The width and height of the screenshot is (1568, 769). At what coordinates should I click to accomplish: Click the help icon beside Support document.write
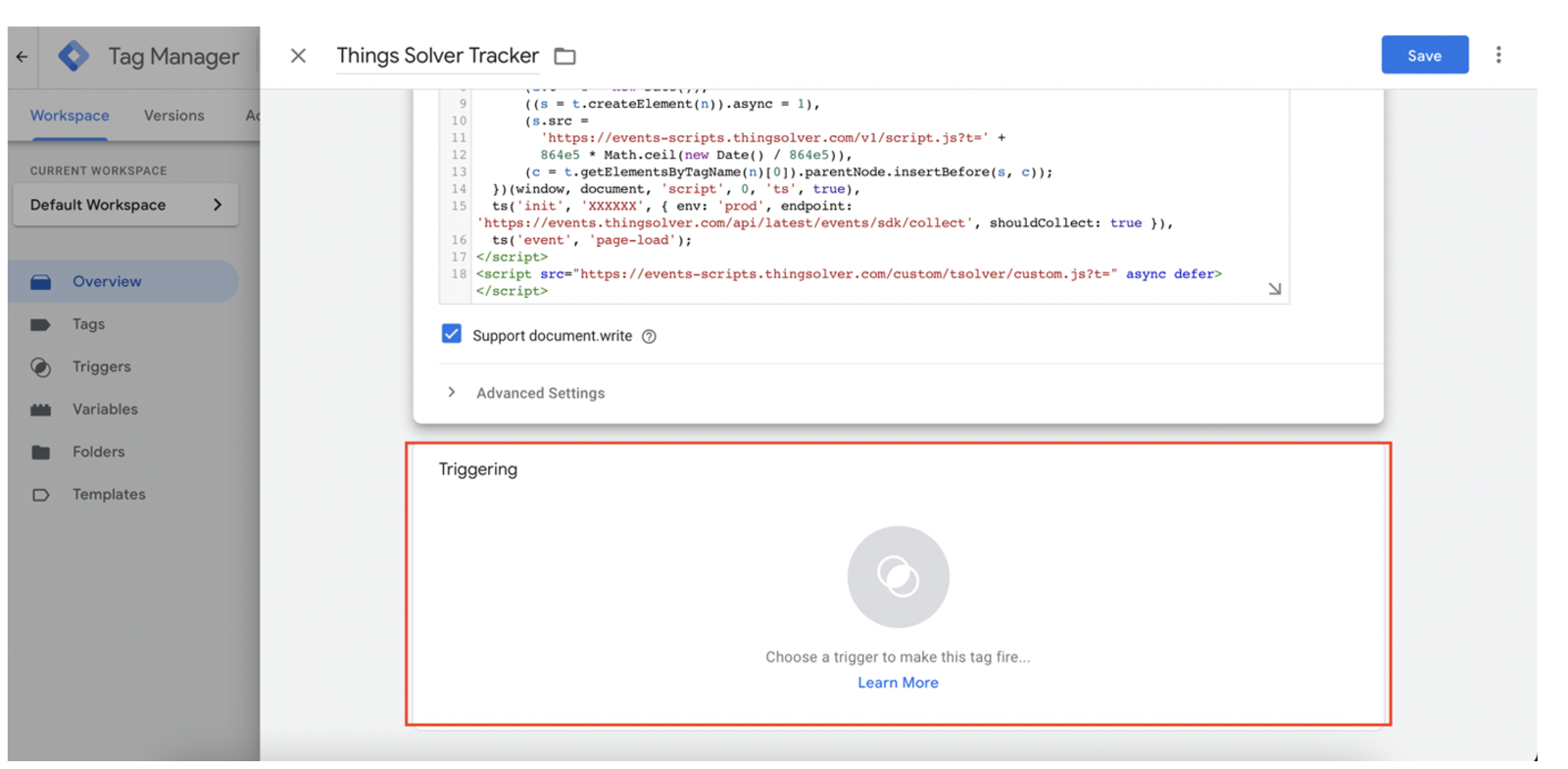[649, 336]
